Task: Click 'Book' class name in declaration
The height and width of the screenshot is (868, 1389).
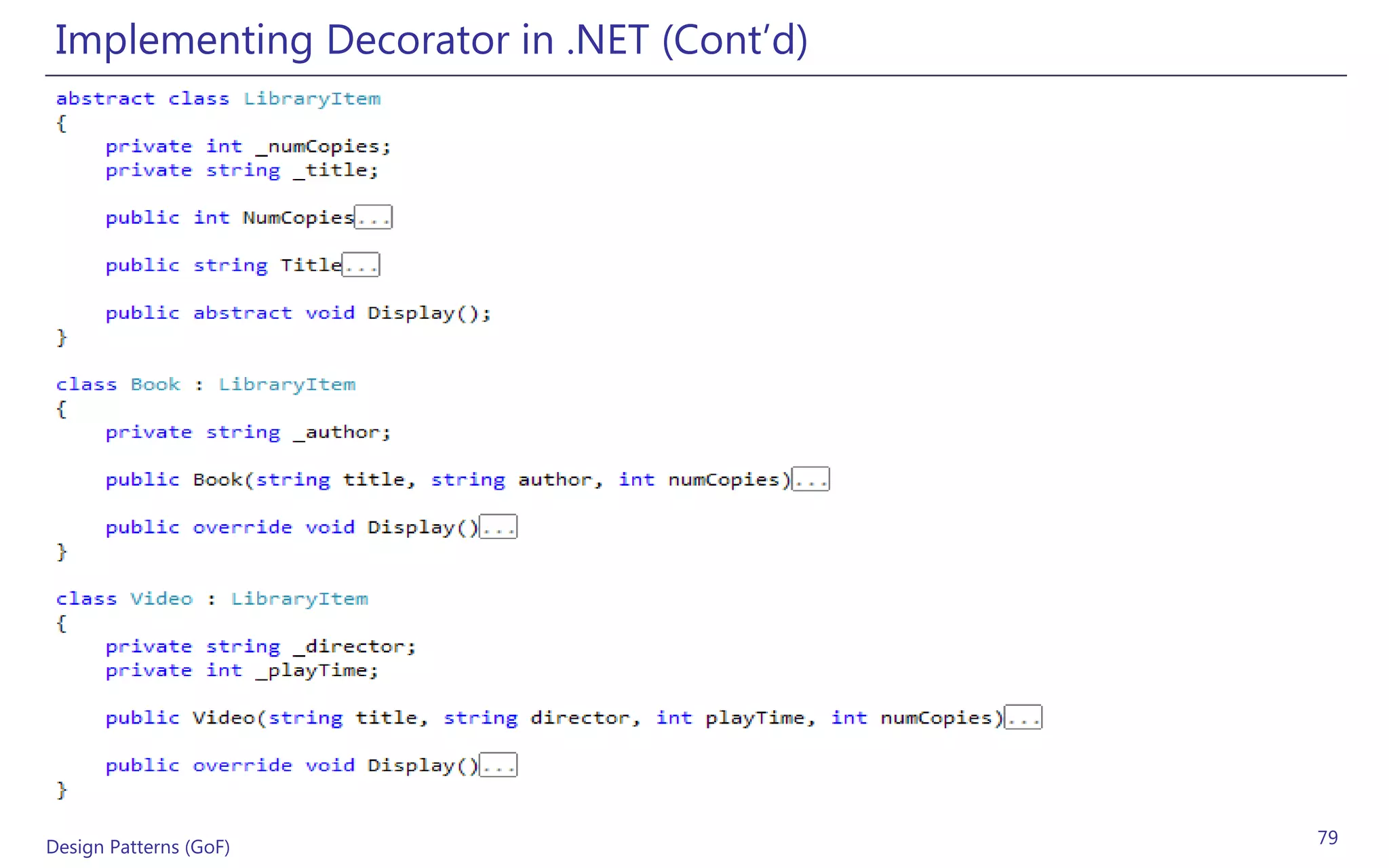Action: point(155,384)
